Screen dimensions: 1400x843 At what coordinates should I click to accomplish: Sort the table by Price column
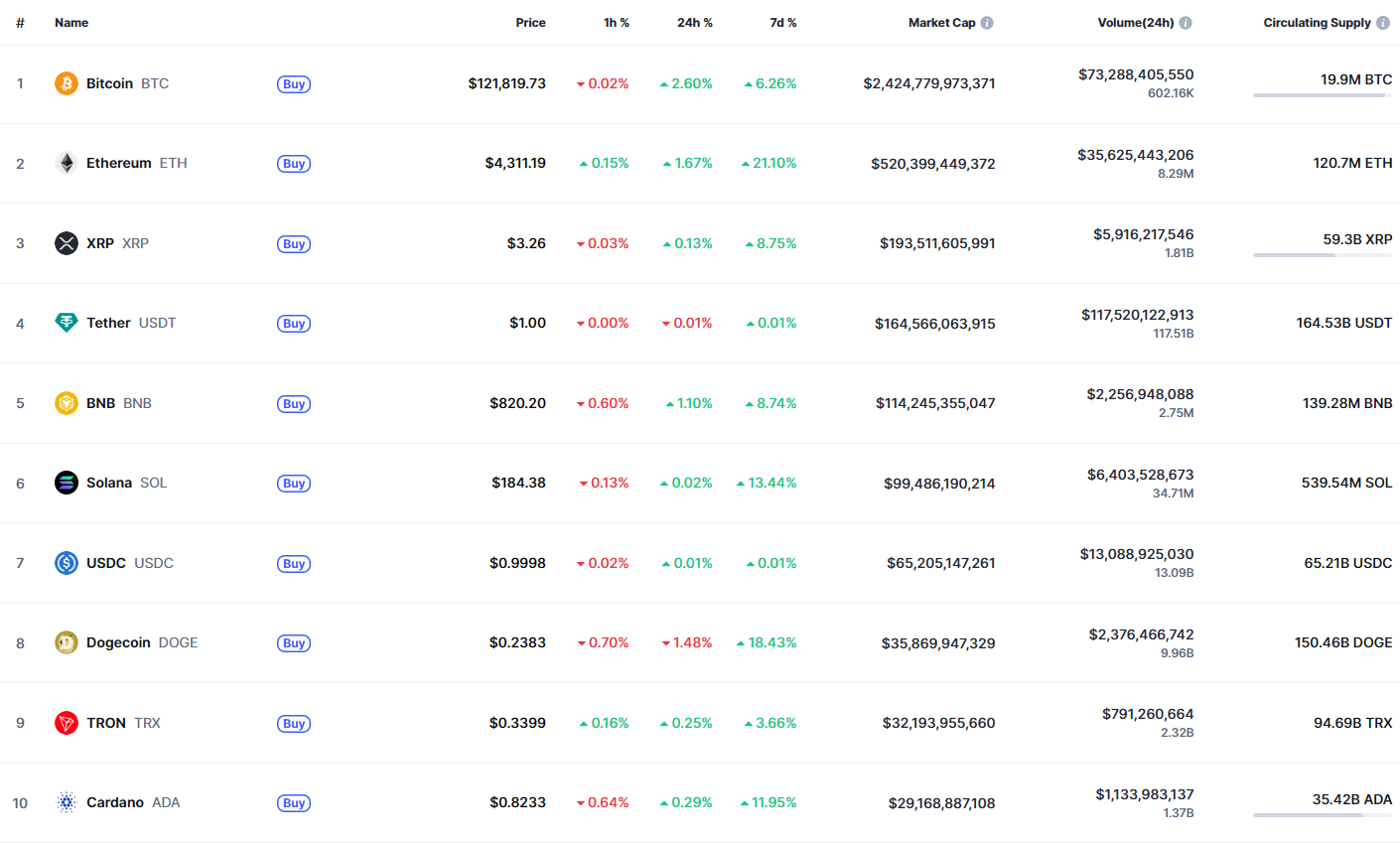tap(530, 23)
